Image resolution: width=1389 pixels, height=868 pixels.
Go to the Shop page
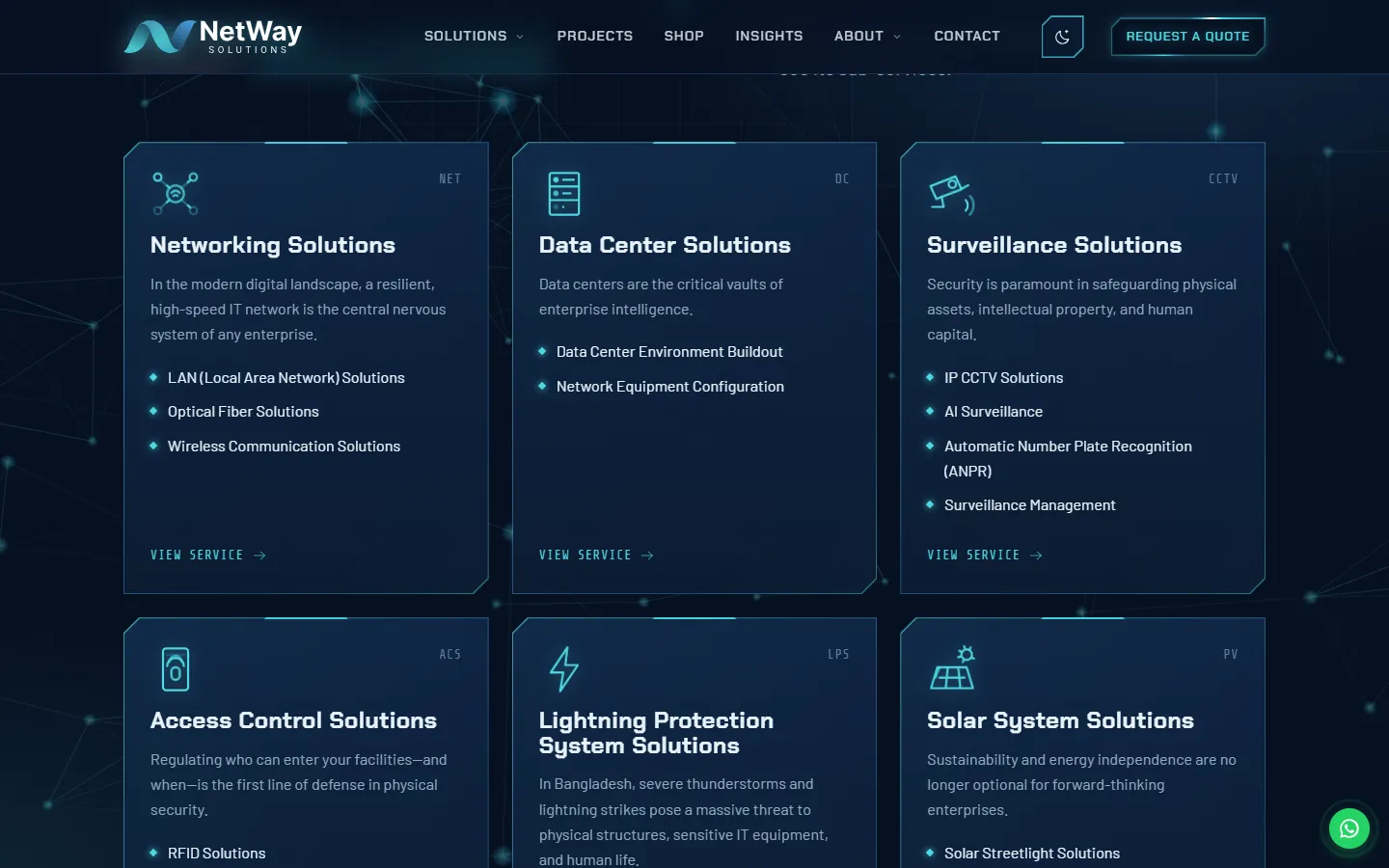(684, 37)
